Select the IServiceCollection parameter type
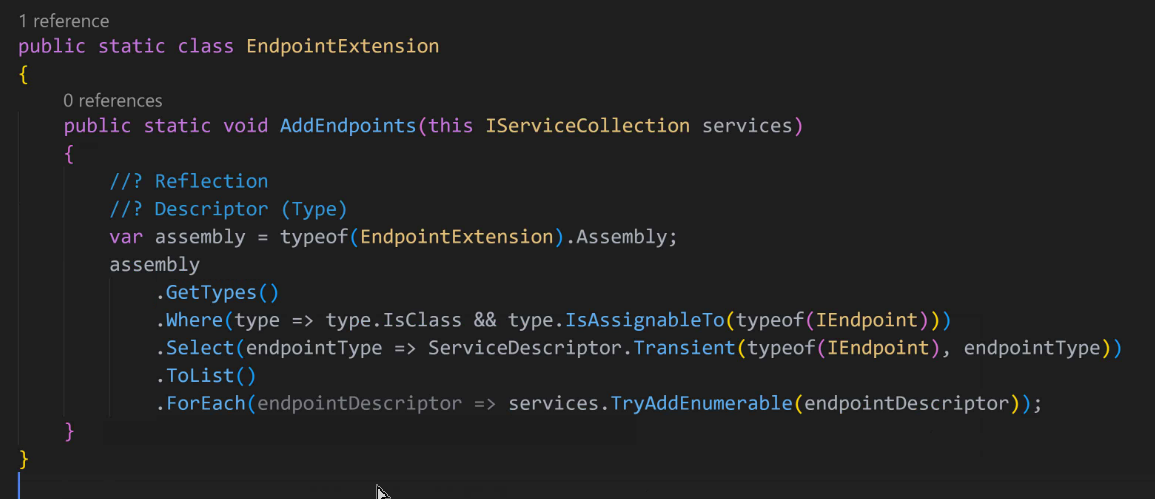The image size is (1155, 499). tap(587, 126)
